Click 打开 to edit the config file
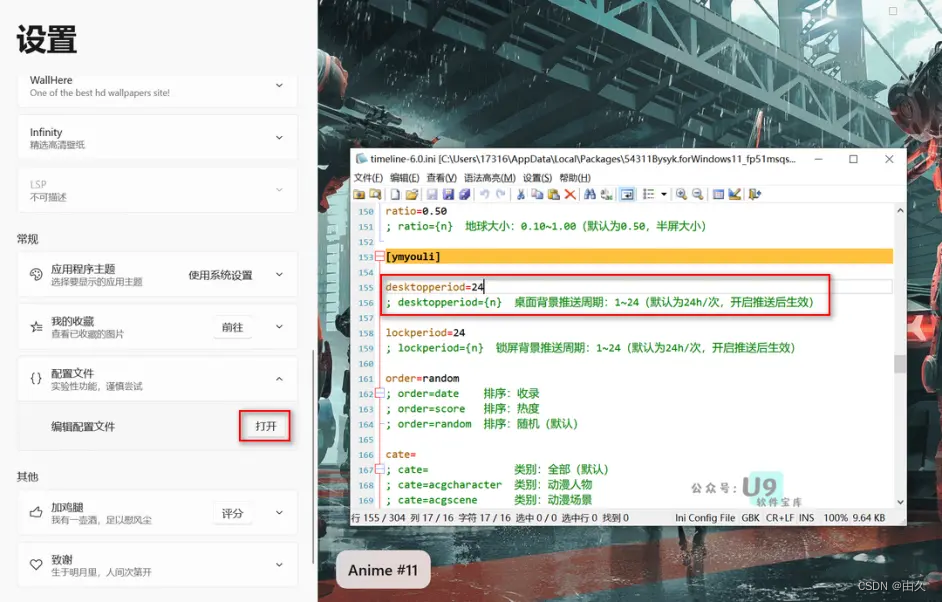 266,426
